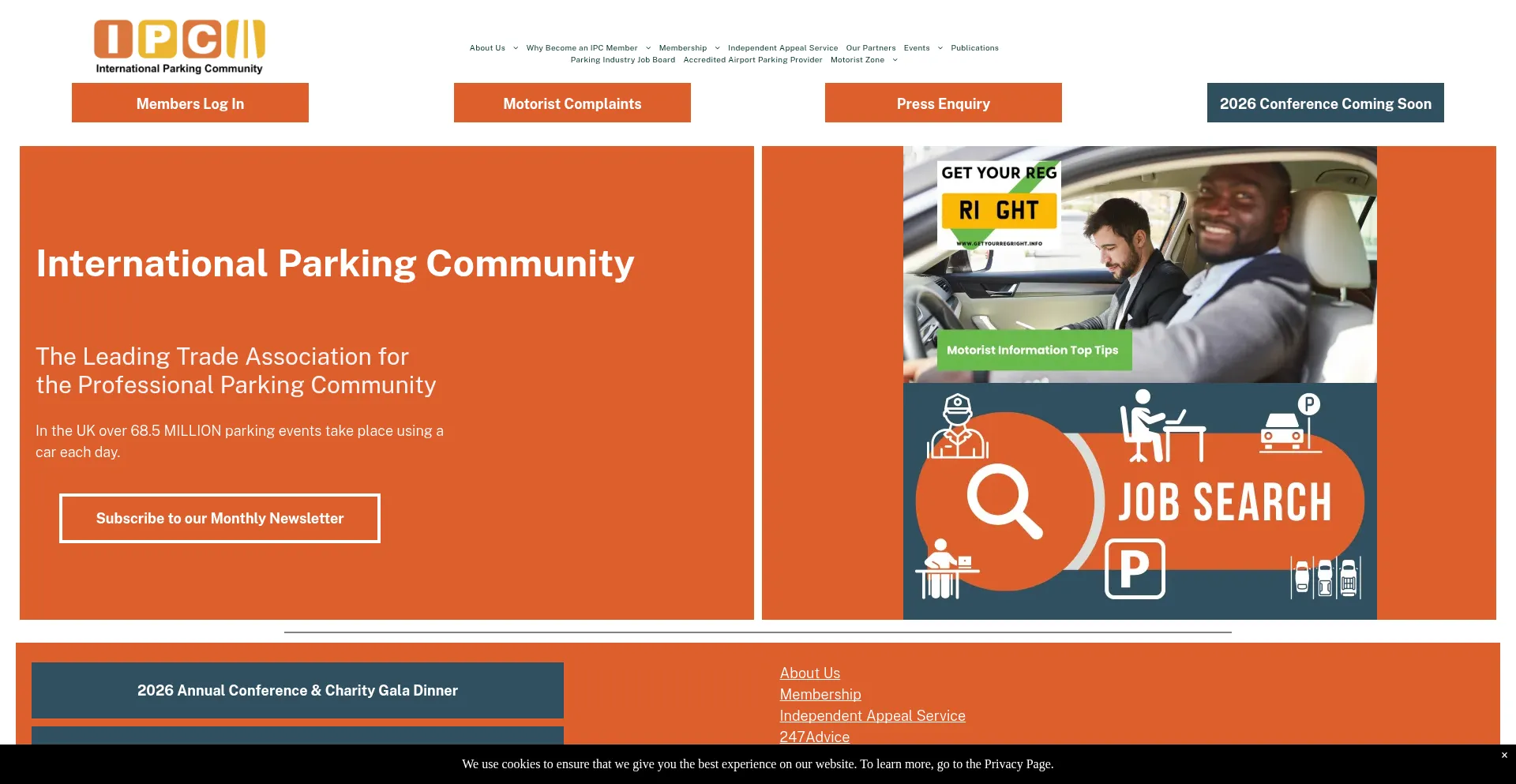Open the 2026 Conference Coming Soon button

[x=1325, y=103]
